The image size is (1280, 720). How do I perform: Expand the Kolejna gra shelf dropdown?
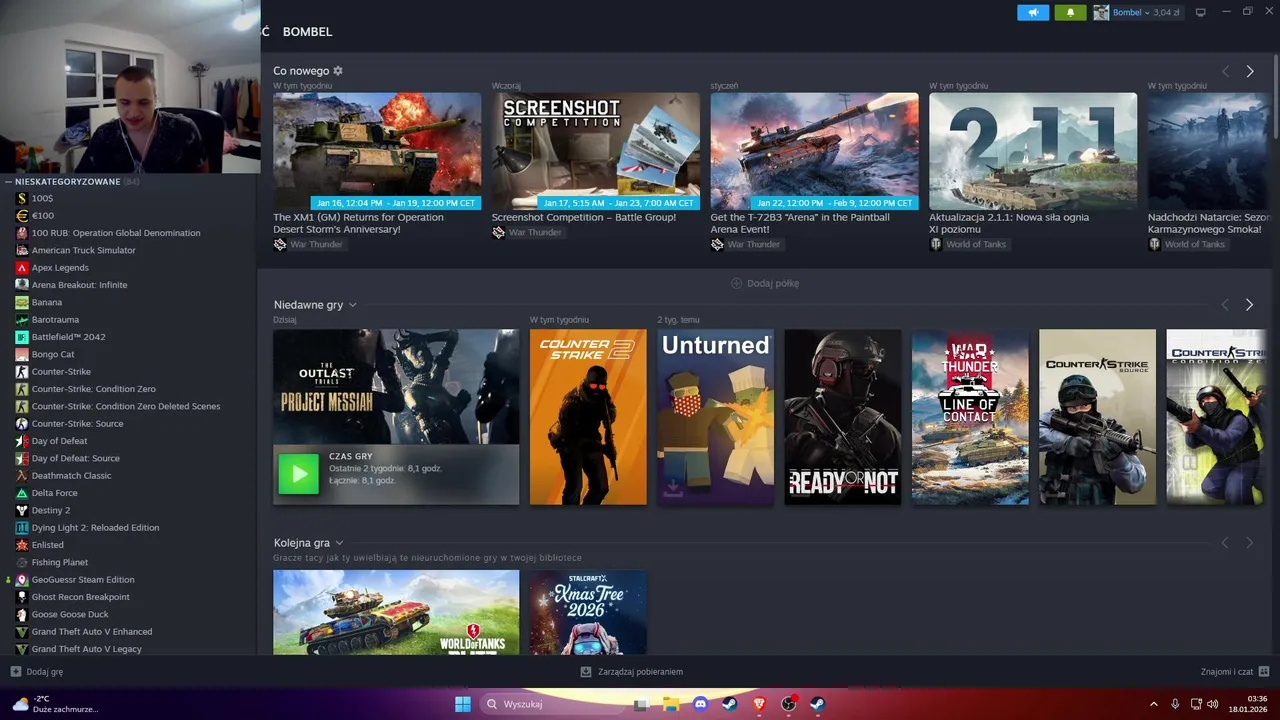[339, 543]
